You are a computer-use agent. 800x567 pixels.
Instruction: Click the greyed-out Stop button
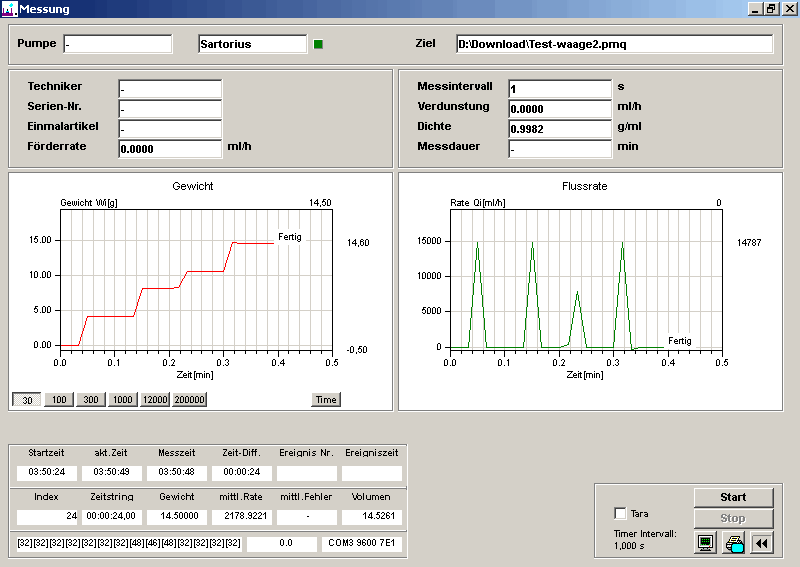(x=733, y=518)
